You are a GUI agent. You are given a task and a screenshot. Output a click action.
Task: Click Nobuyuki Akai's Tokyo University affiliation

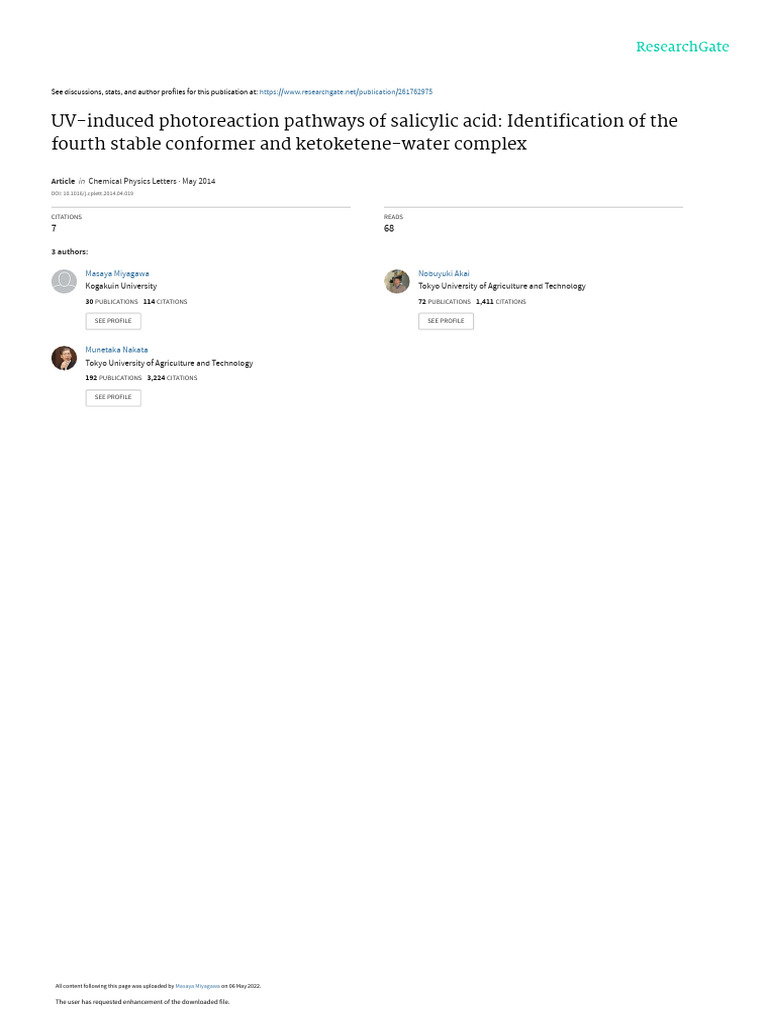coord(501,286)
